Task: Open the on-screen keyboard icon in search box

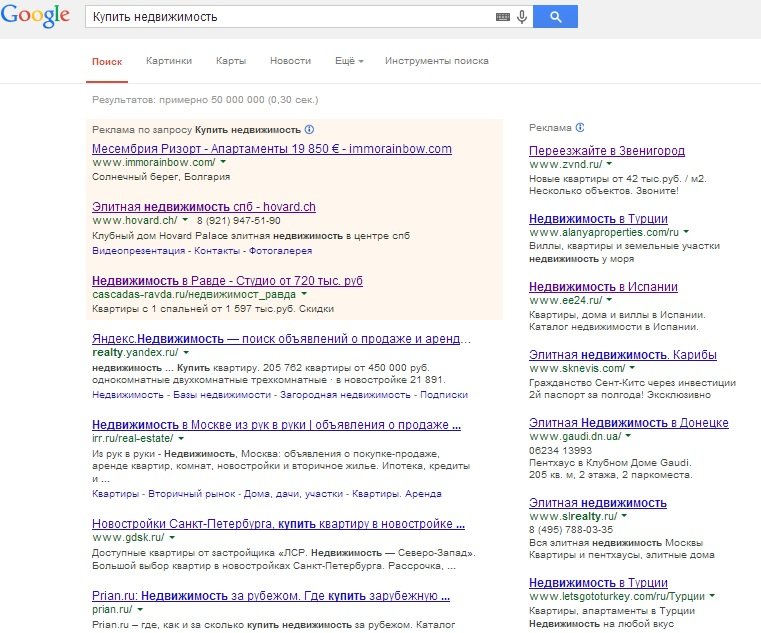Action: pos(503,17)
